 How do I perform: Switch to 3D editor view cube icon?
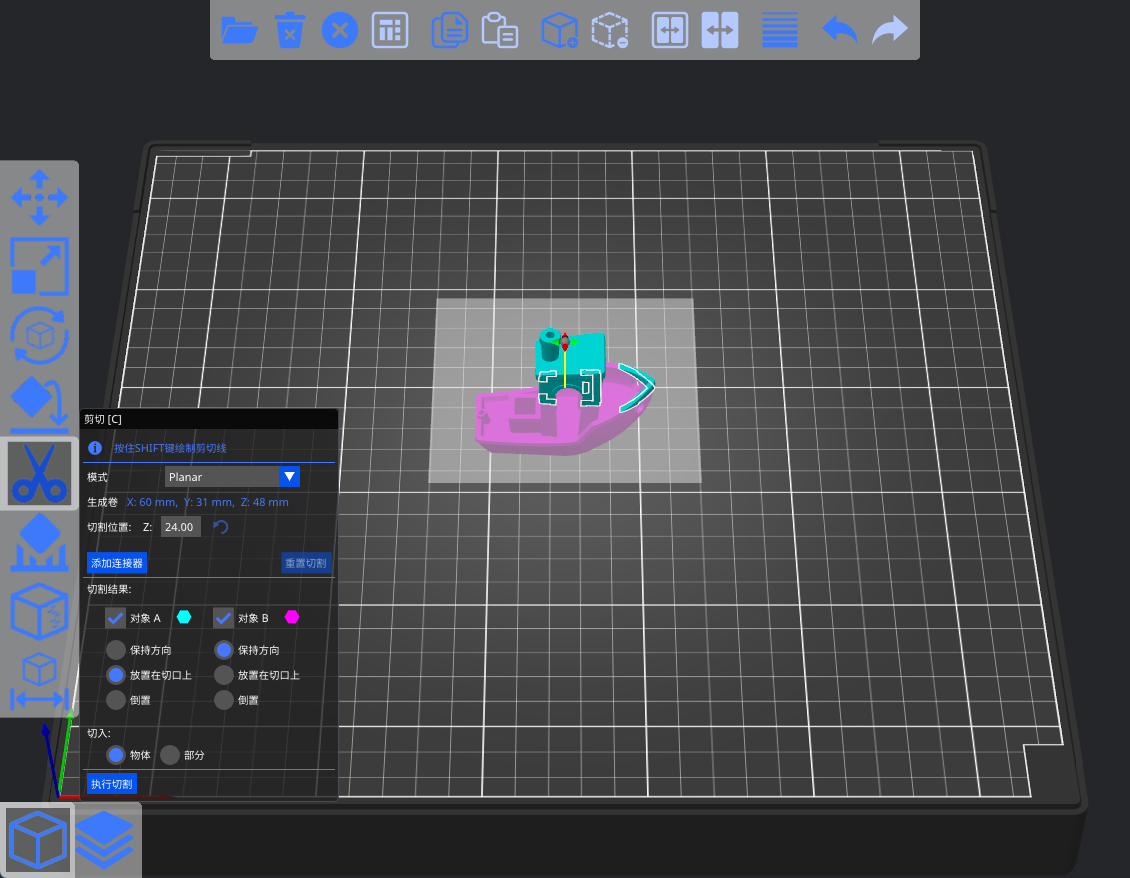coord(37,840)
